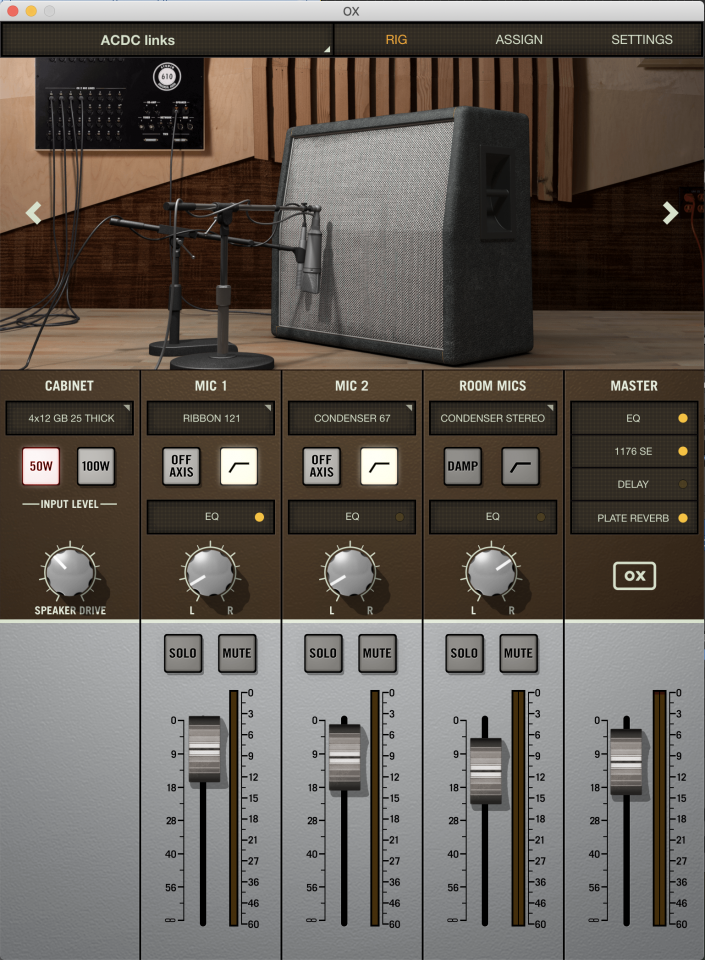Screen dimensions: 705x960
Task: Solo the Mic 2 channel
Action: pyautogui.click(x=323, y=653)
